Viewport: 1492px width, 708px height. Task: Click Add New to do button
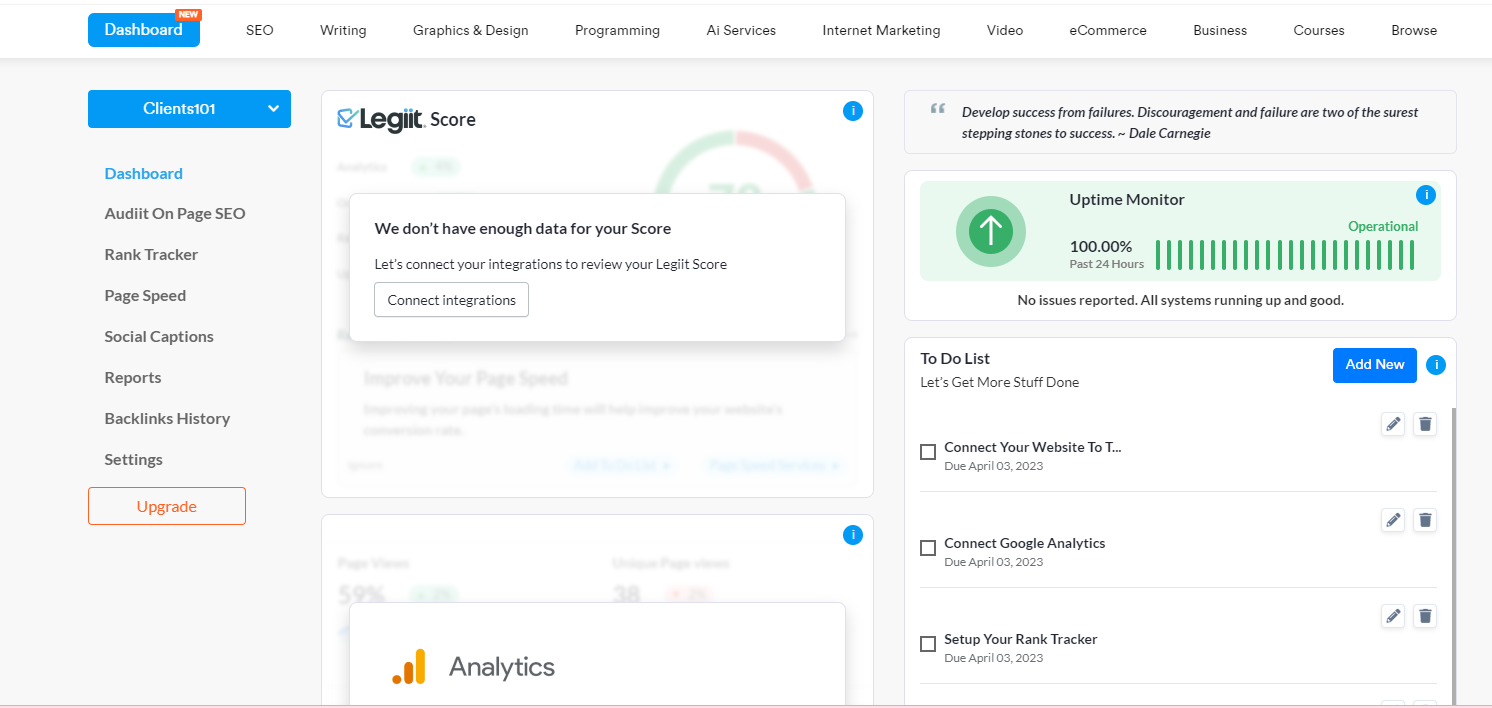click(1375, 365)
